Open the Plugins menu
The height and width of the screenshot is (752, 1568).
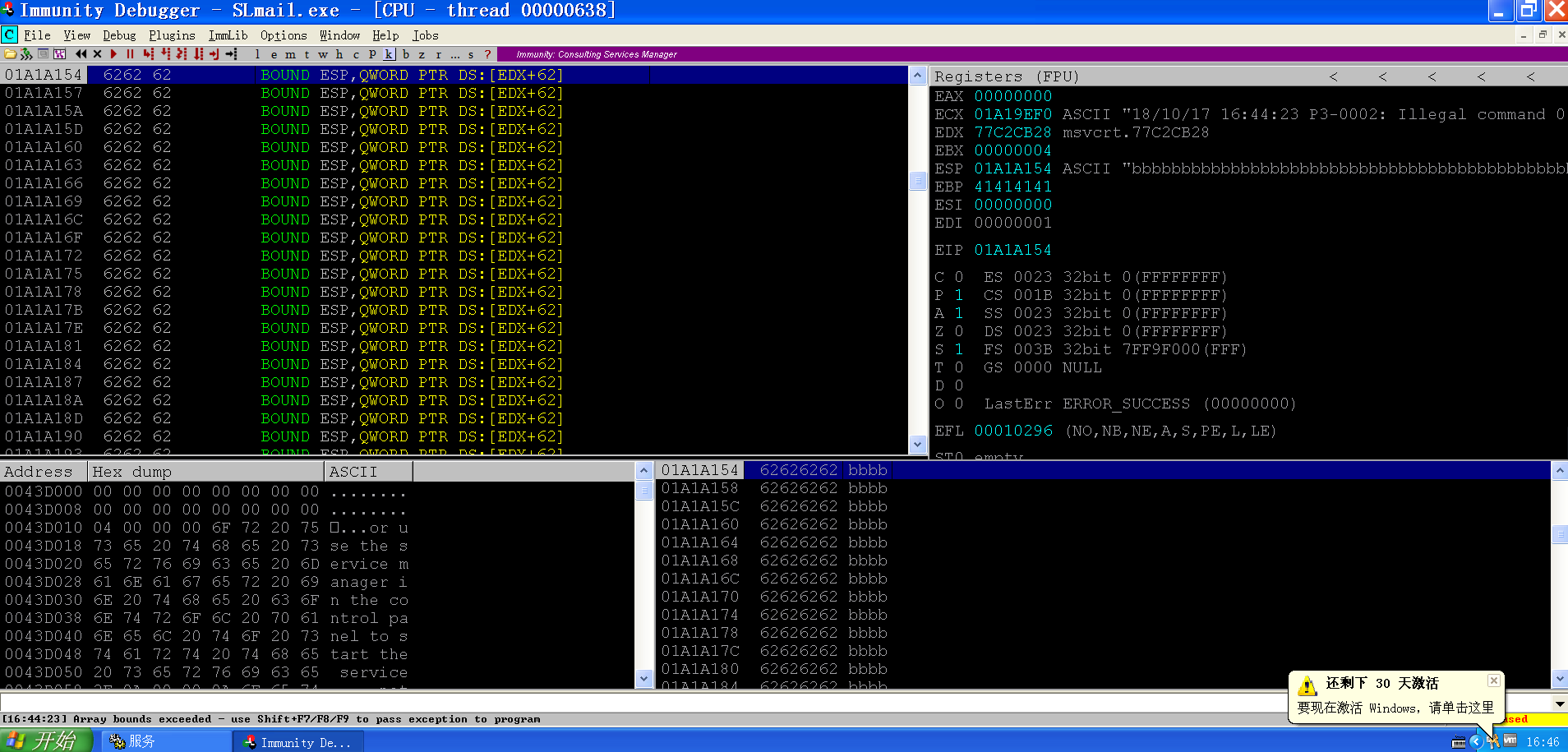point(172,35)
